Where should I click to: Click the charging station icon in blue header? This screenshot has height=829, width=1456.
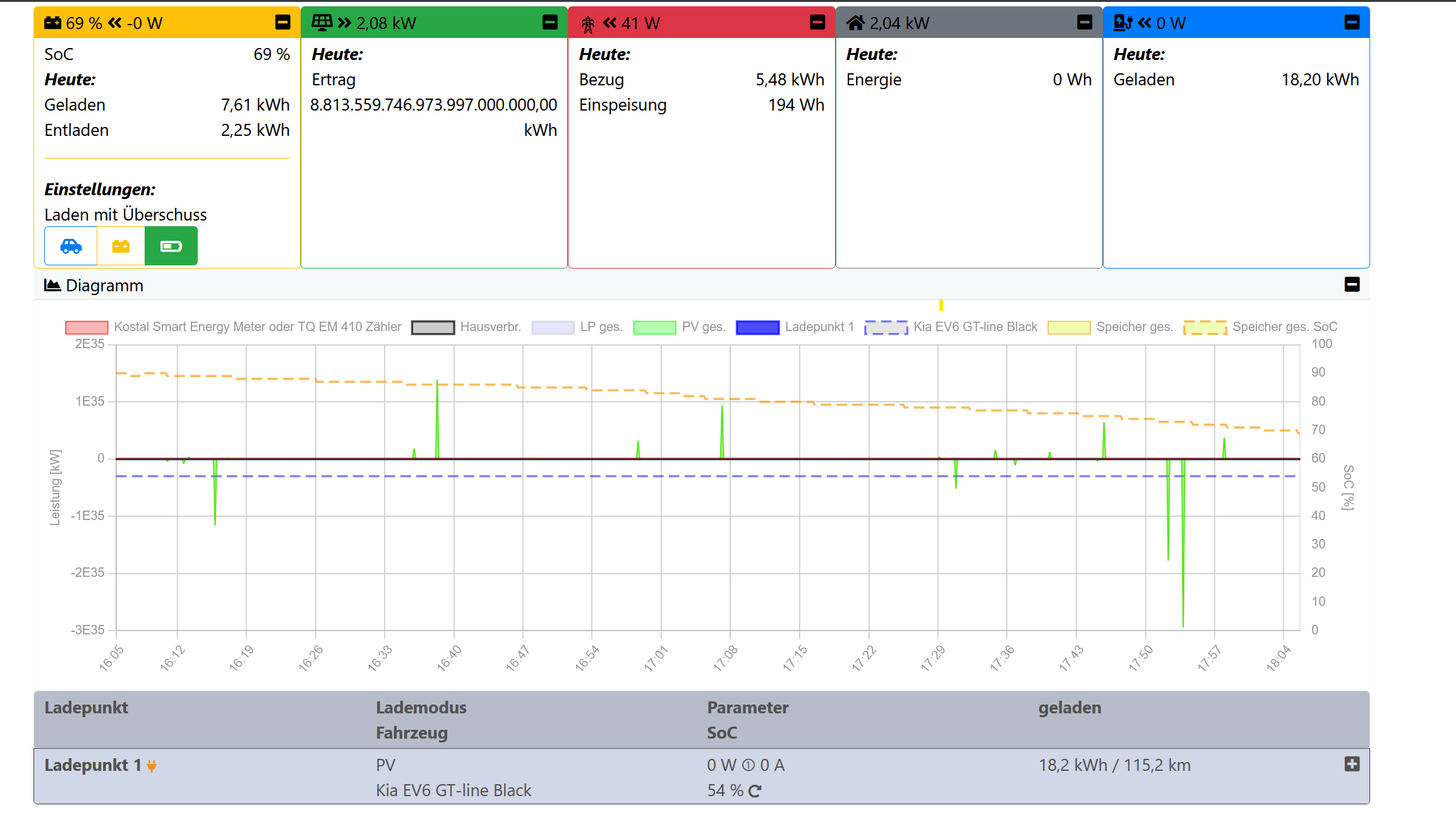click(x=1122, y=23)
